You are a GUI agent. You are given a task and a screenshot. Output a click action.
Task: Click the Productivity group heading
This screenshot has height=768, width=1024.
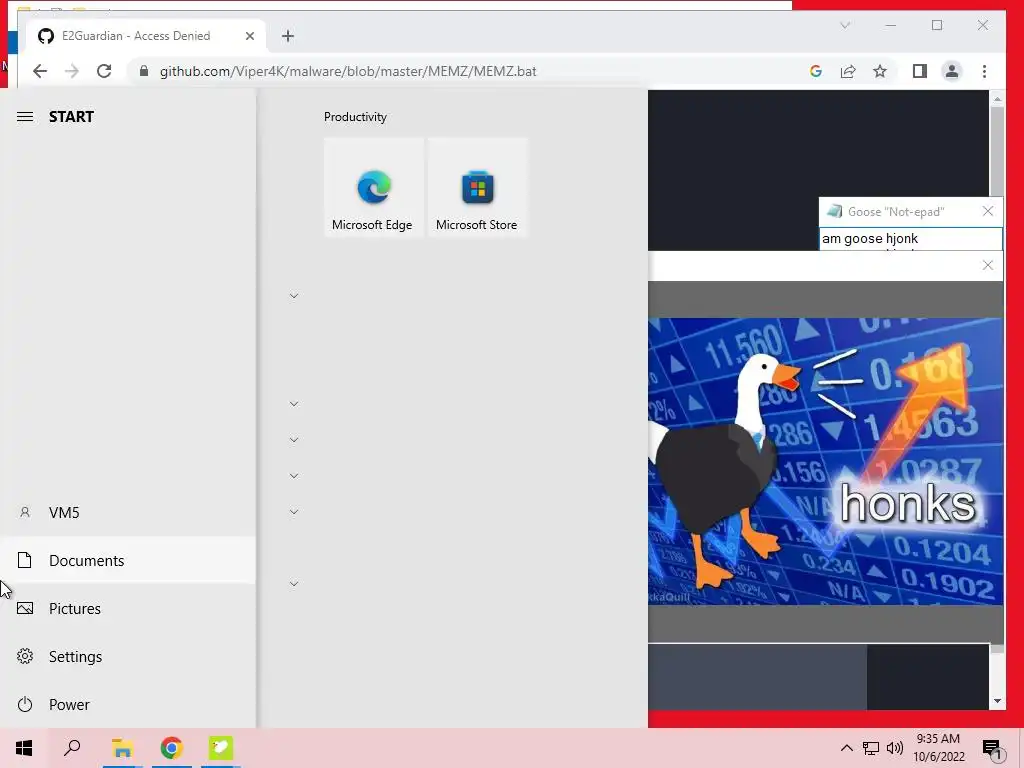pyautogui.click(x=355, y=117)
